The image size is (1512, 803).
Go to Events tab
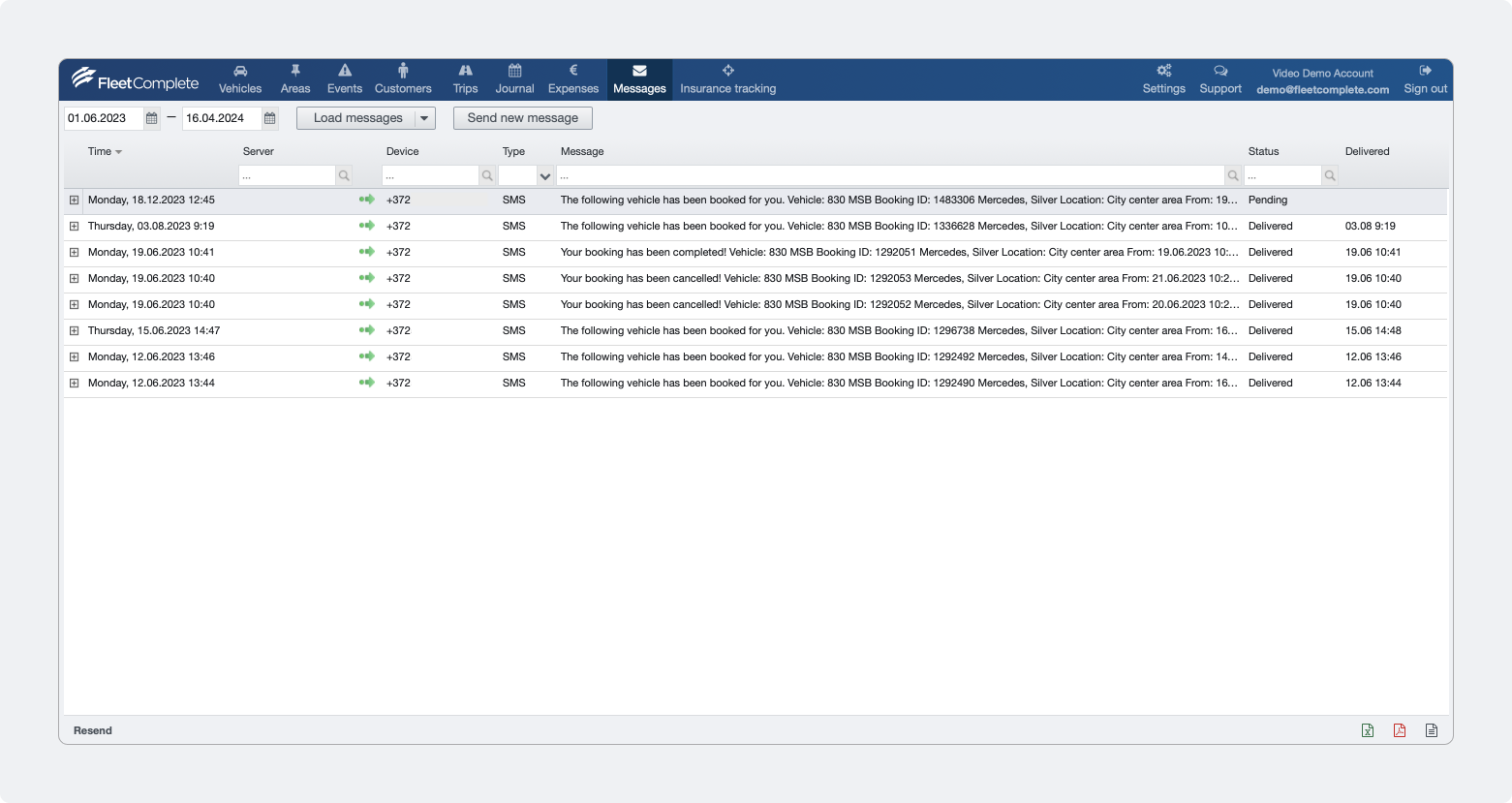(344, 79)
